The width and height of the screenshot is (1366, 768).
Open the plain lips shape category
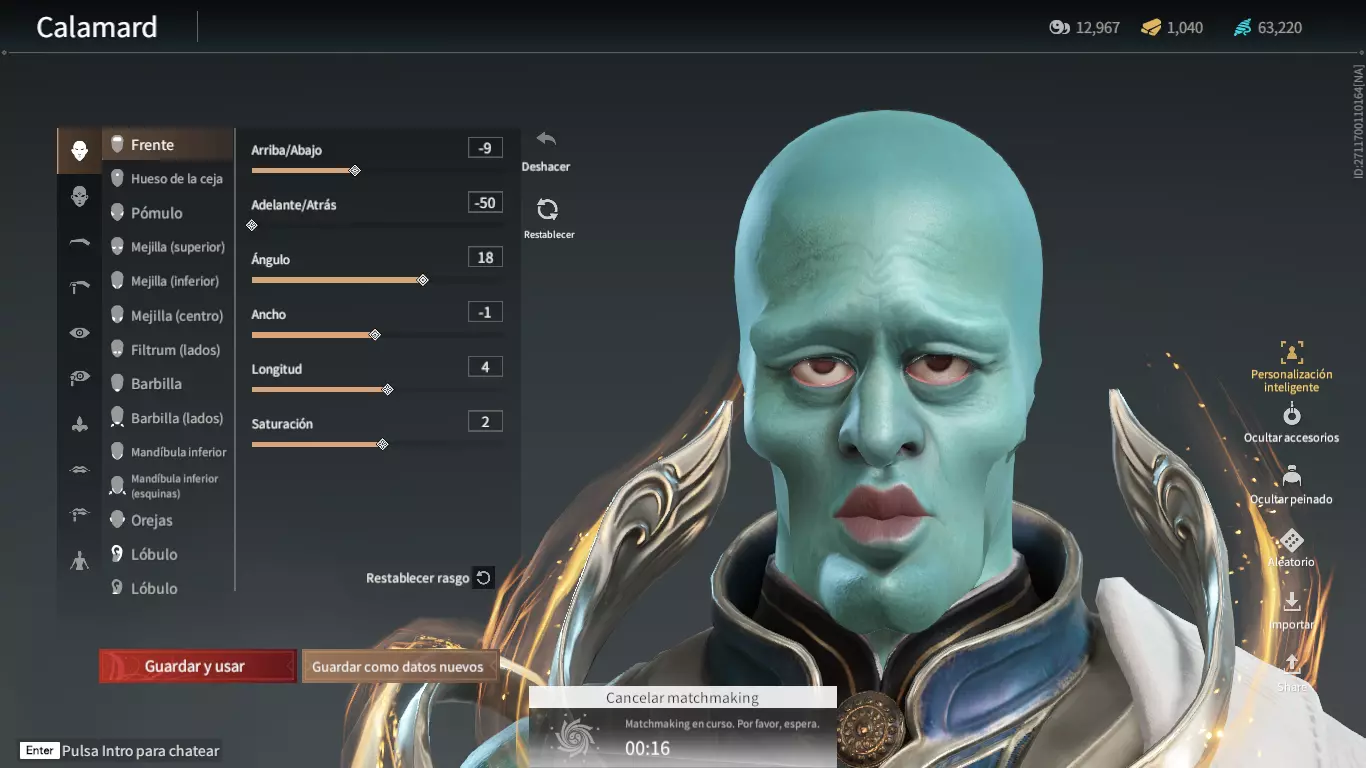pos(79,469)
